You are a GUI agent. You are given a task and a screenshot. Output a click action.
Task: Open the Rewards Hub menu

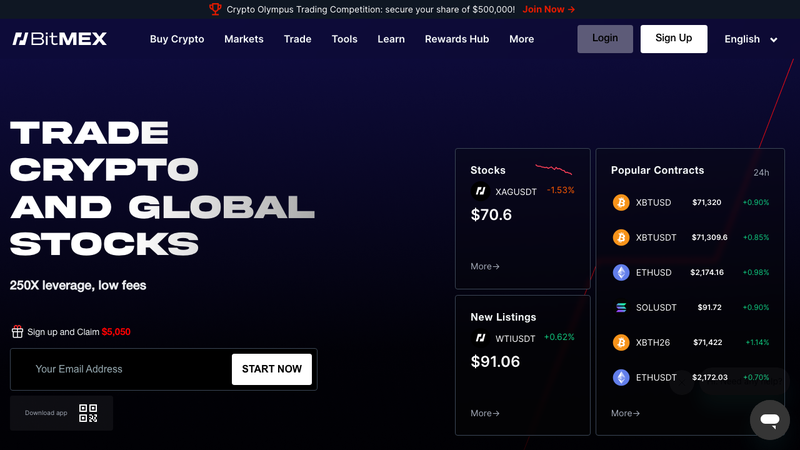[x=457, y=39]
